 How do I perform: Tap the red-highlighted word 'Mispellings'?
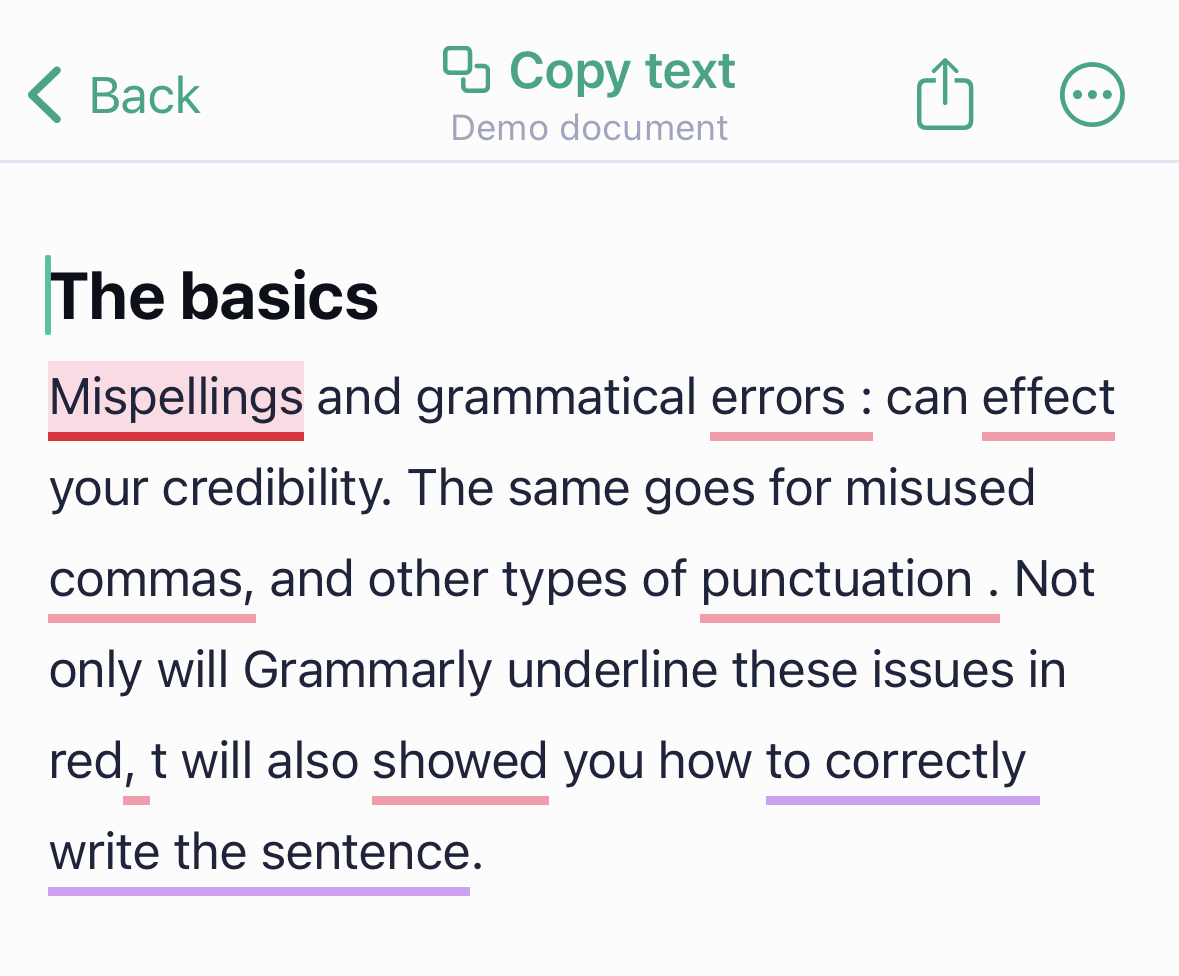click(175, 399)
